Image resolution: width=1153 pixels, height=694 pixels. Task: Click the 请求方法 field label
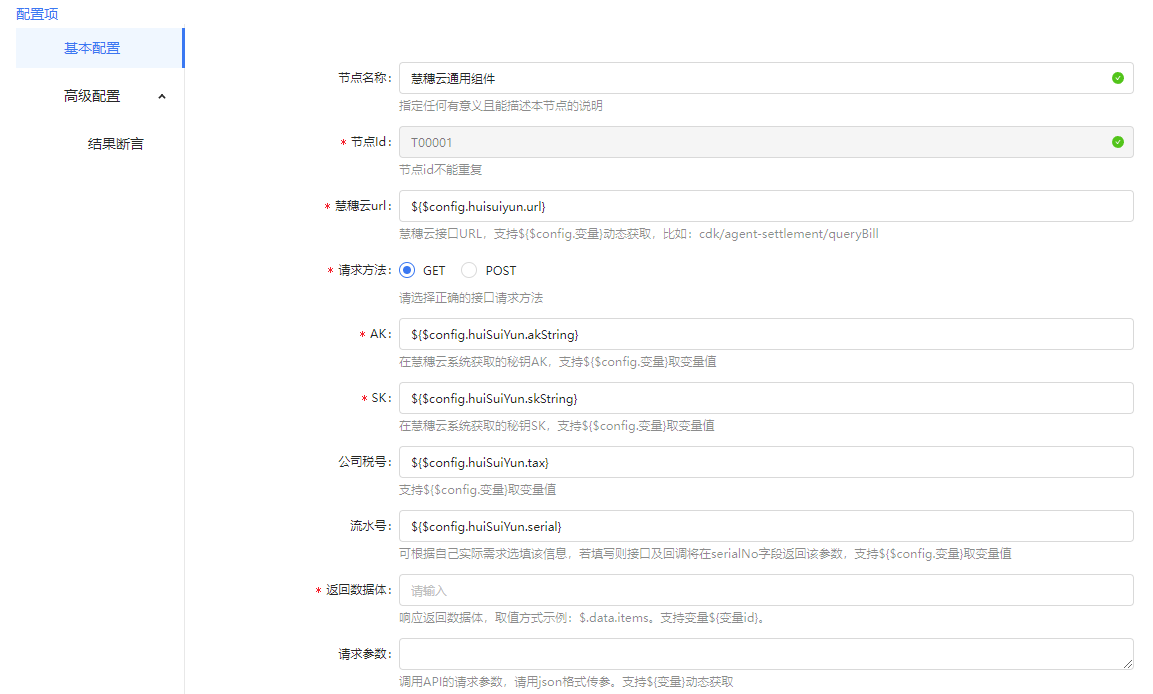[365, 271]
